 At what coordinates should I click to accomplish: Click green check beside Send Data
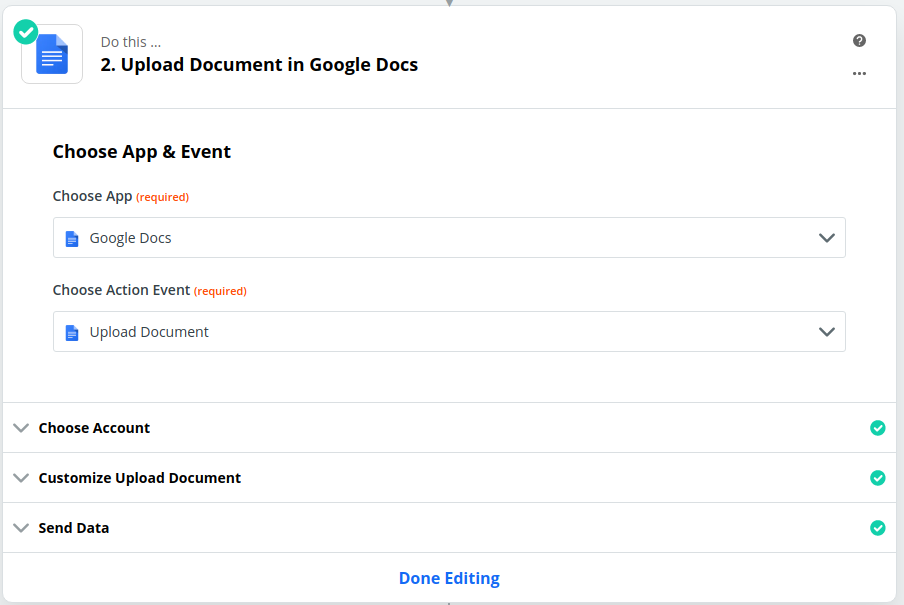877,528
